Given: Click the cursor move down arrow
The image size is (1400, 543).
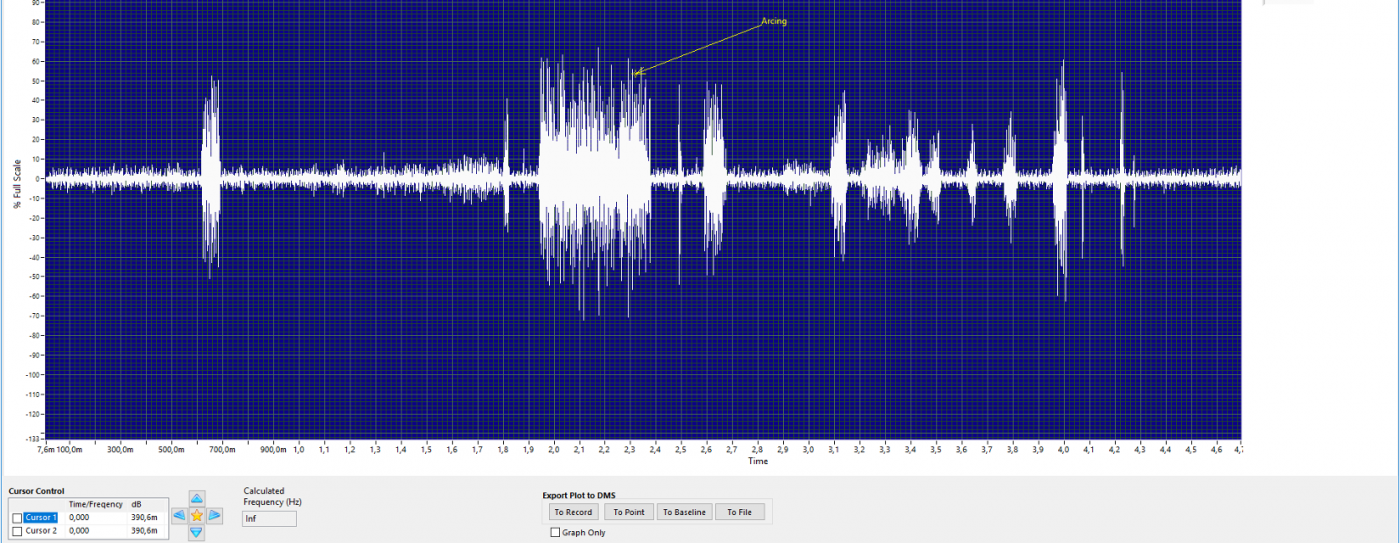Looking at the screenshot, I should tap(197, 533).
